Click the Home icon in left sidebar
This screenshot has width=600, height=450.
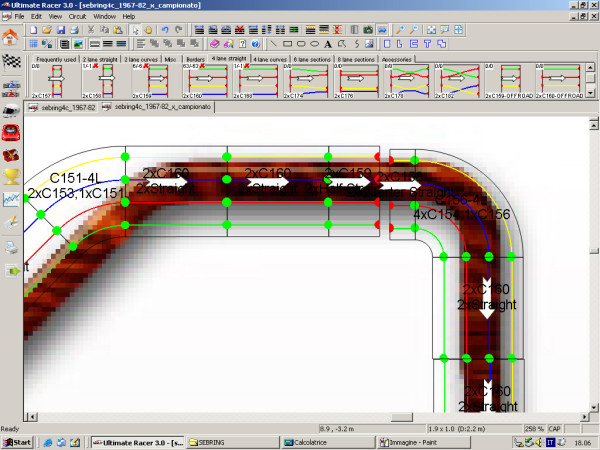coord(11,37)
